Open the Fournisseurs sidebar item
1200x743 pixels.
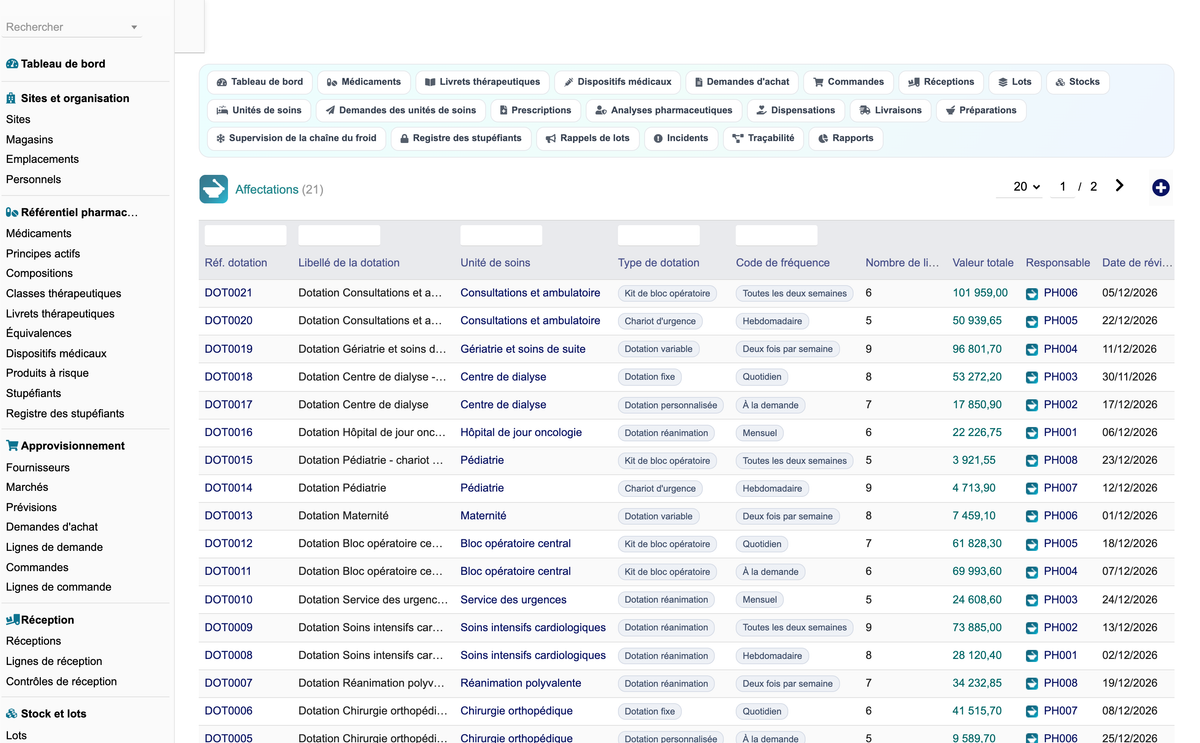[x=38, y=467]
